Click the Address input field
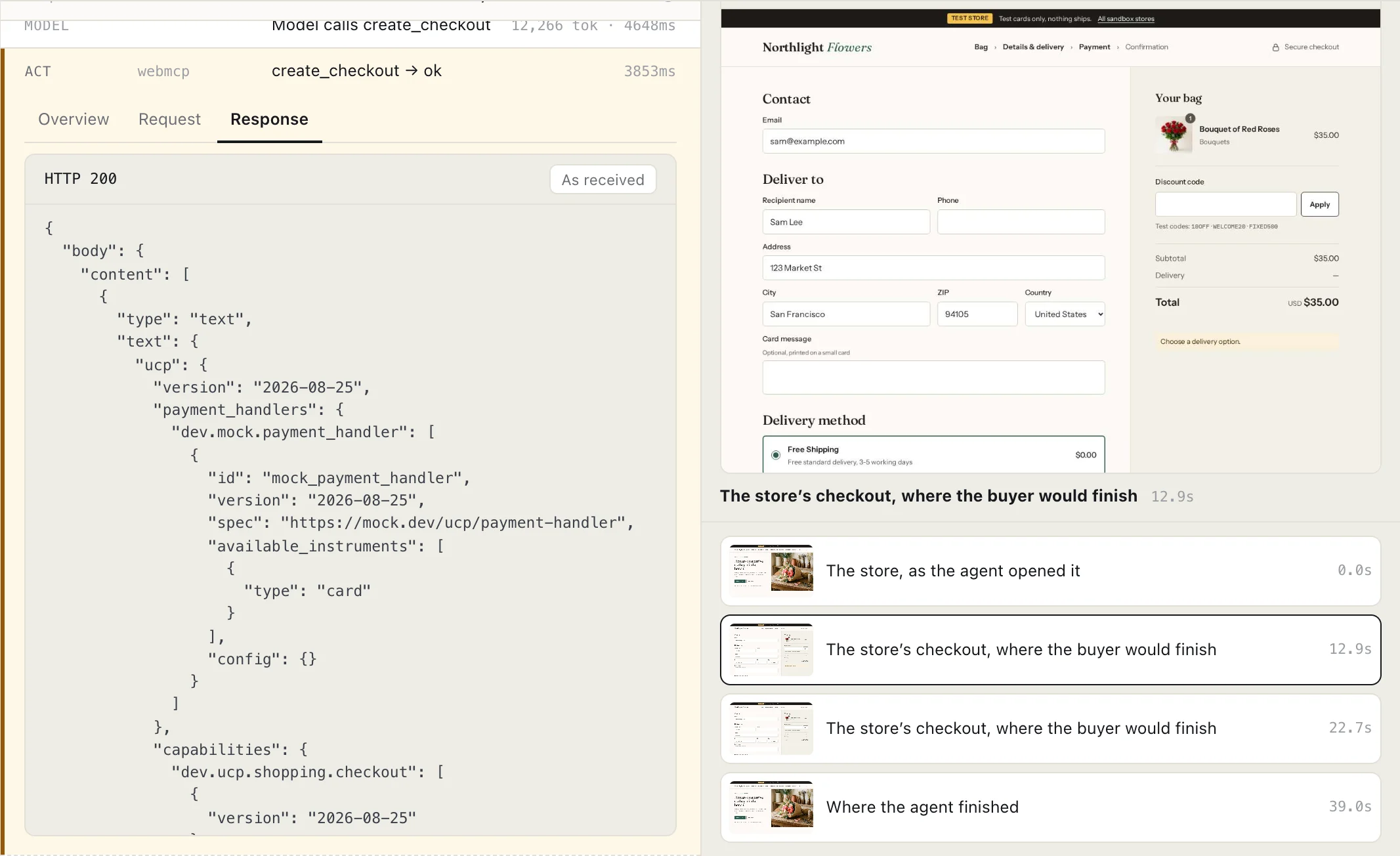Image resolution: width=1400 pixels, height=856 pixels. tap(933, 268)
